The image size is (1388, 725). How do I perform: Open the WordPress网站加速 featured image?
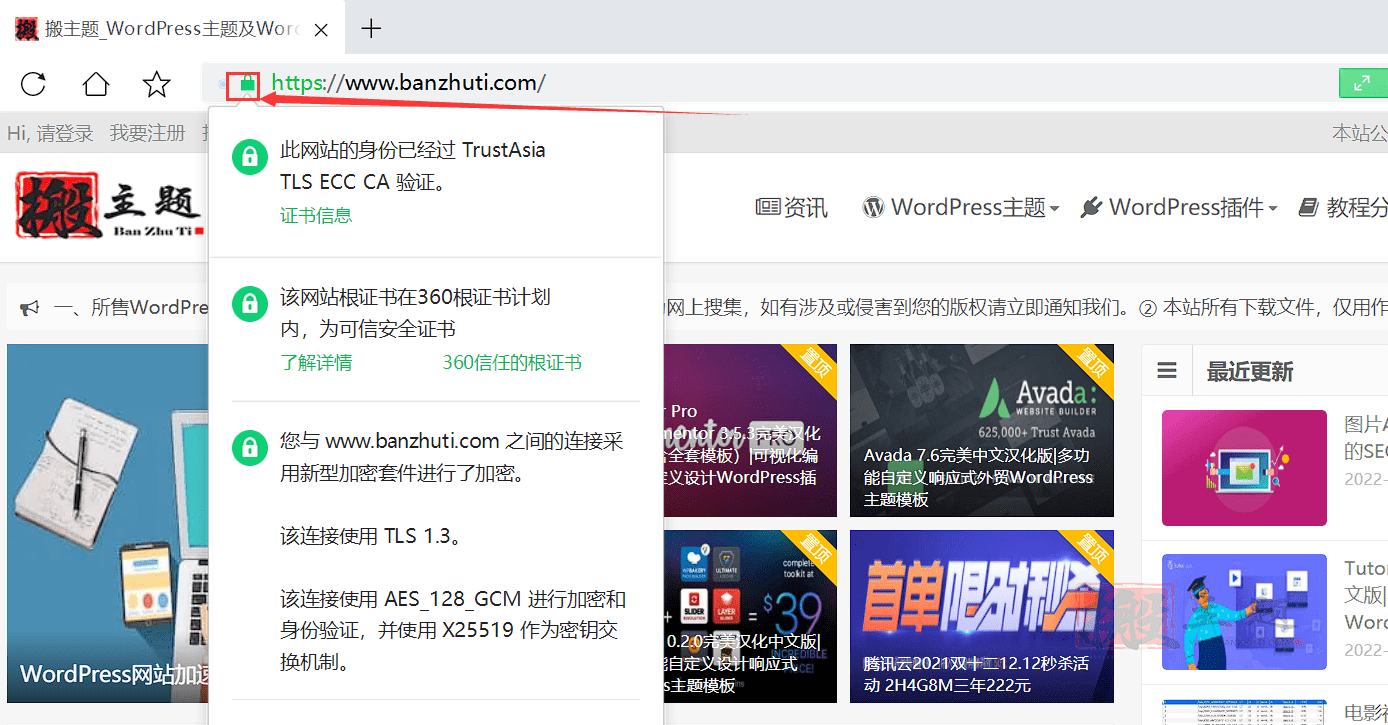[108, 524]
